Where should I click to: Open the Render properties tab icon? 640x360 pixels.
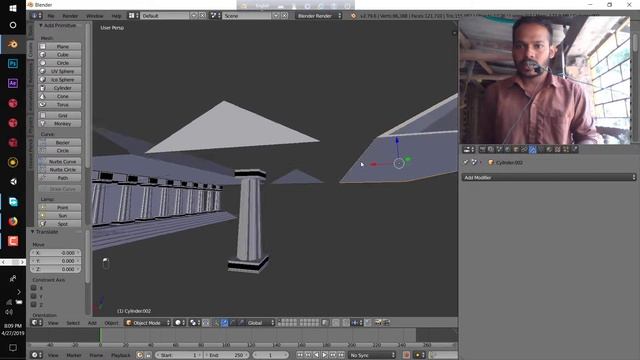coord(482,150)
